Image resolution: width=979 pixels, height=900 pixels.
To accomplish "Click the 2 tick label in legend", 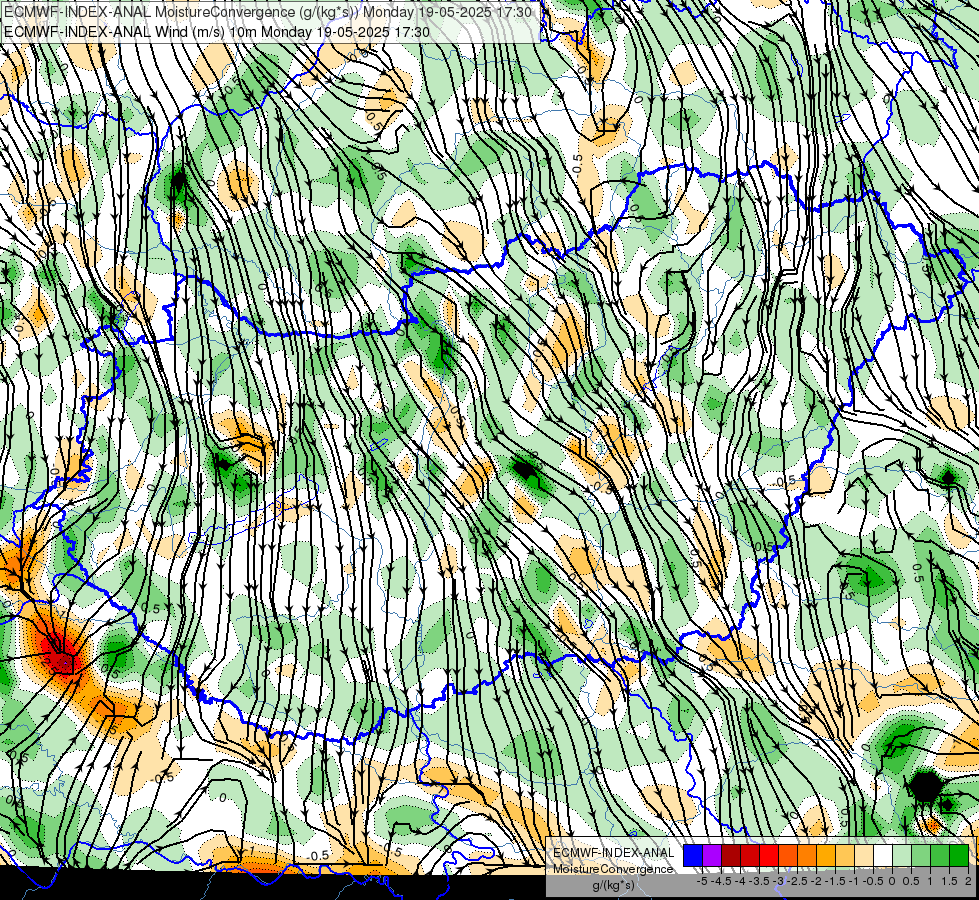I will click(x=968, y=881).
